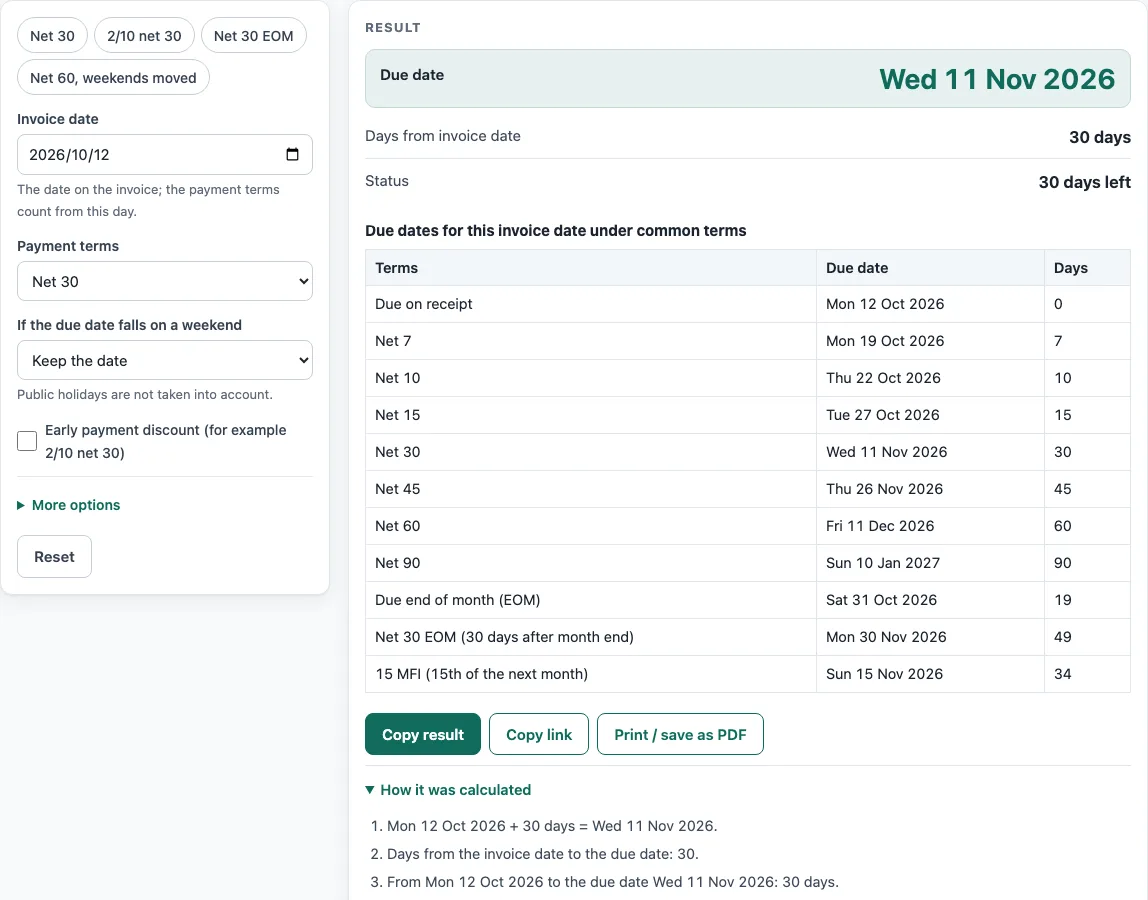1148x900 pixels.
Task: Click 15 MFI (15th of the next month)
Action: 482,674
